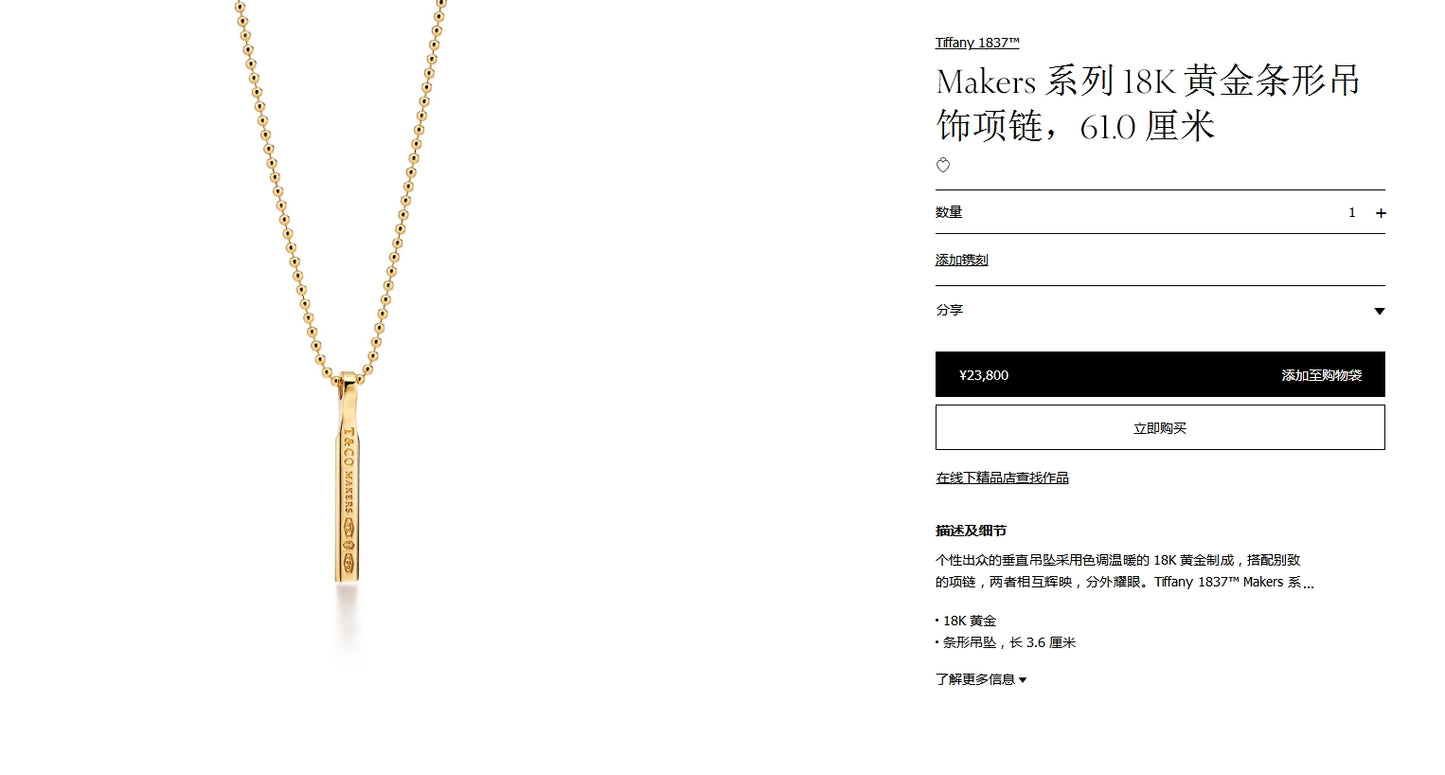The width and height of the screenshot is (1445, 775).
Task: Click the ¥23,800 price on black button
Action: [984, 375]
